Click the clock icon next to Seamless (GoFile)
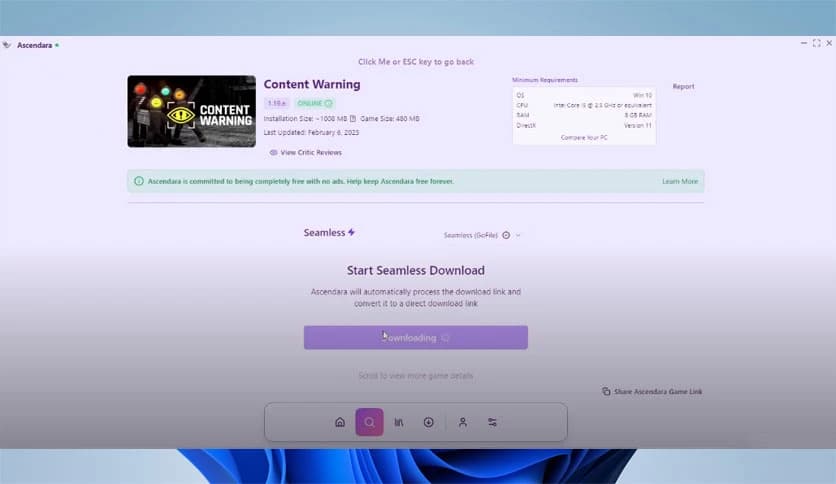The image size is (836, 484). (506, 235)
